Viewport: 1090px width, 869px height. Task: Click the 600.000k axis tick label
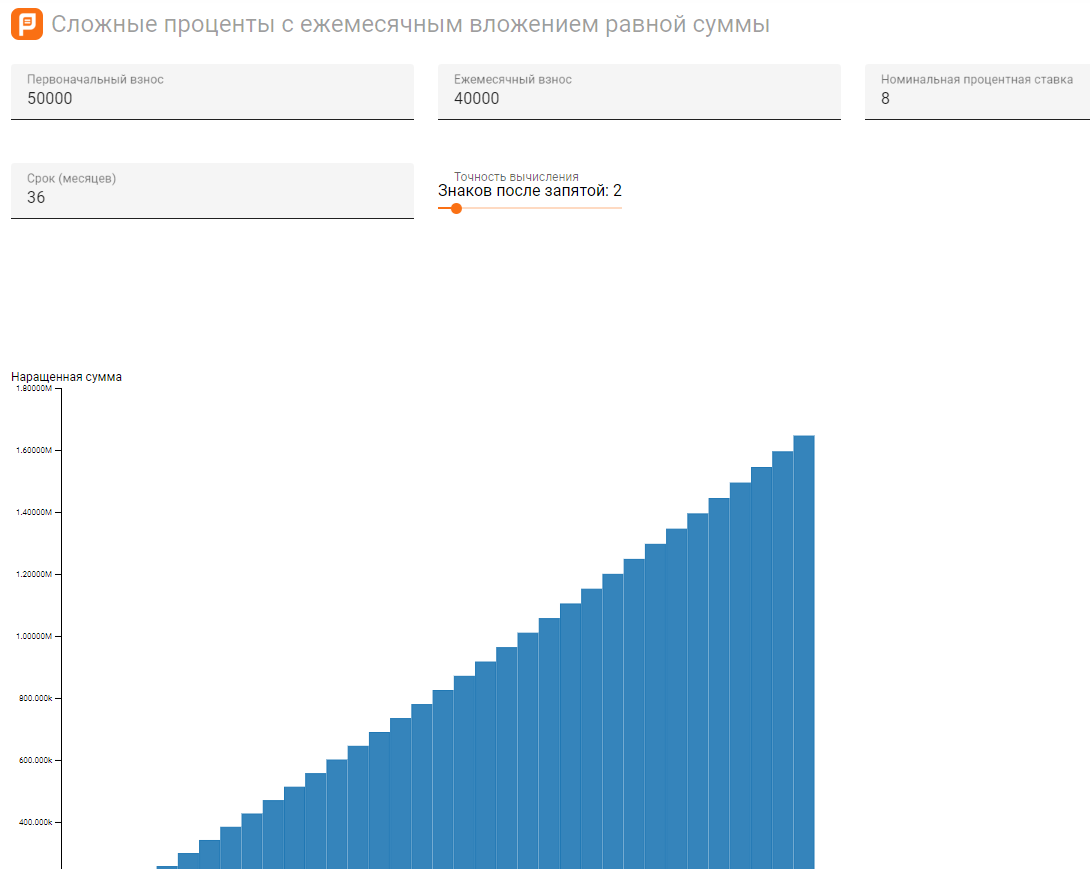[35, 760]
